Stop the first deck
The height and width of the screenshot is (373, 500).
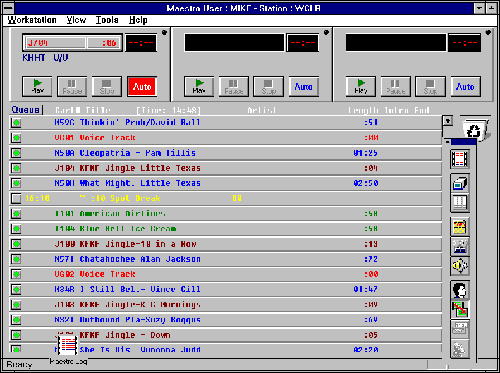pyautogui.click(x=107, y=86)
